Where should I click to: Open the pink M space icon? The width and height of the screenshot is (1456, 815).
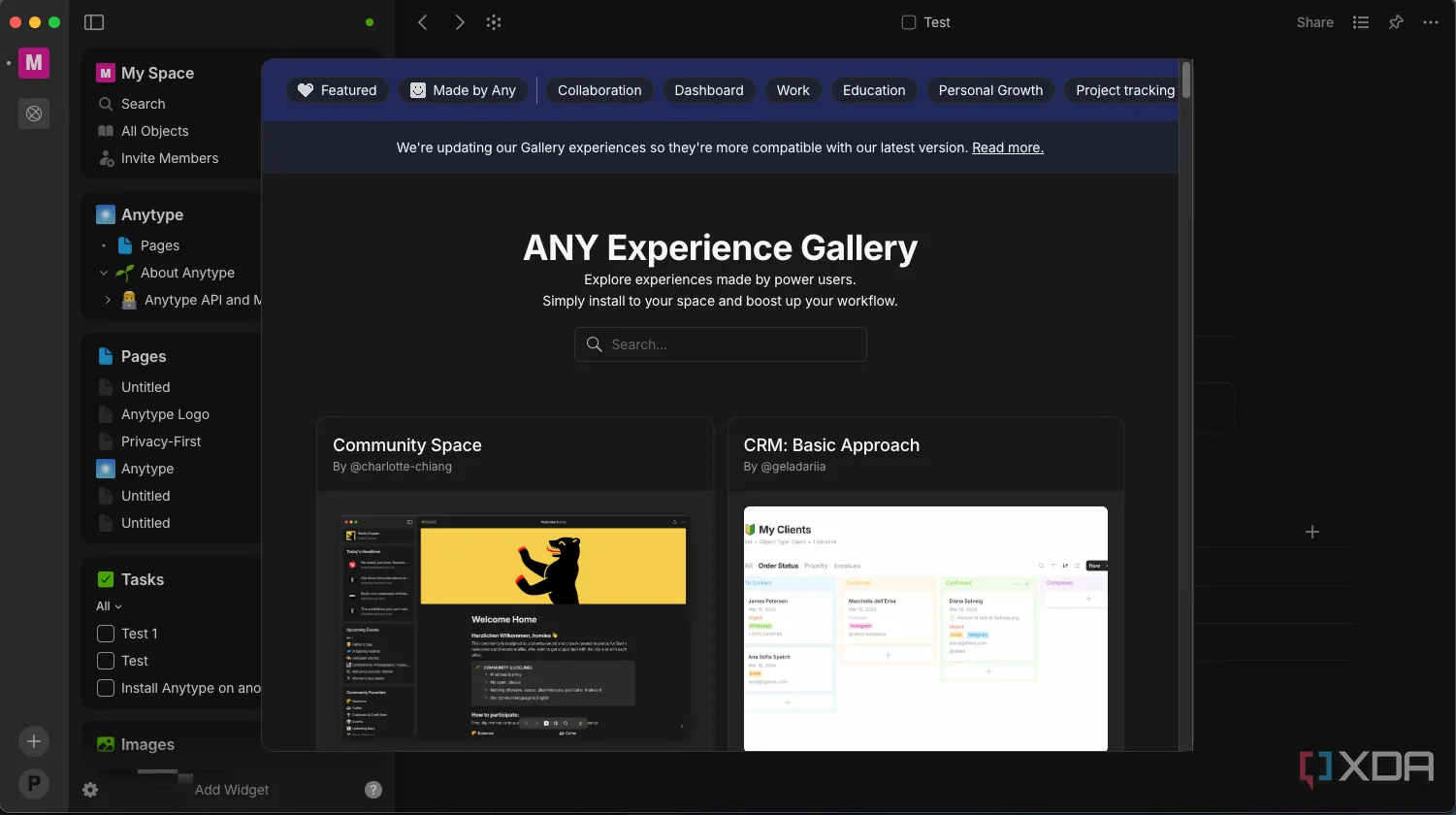(34, 63)
